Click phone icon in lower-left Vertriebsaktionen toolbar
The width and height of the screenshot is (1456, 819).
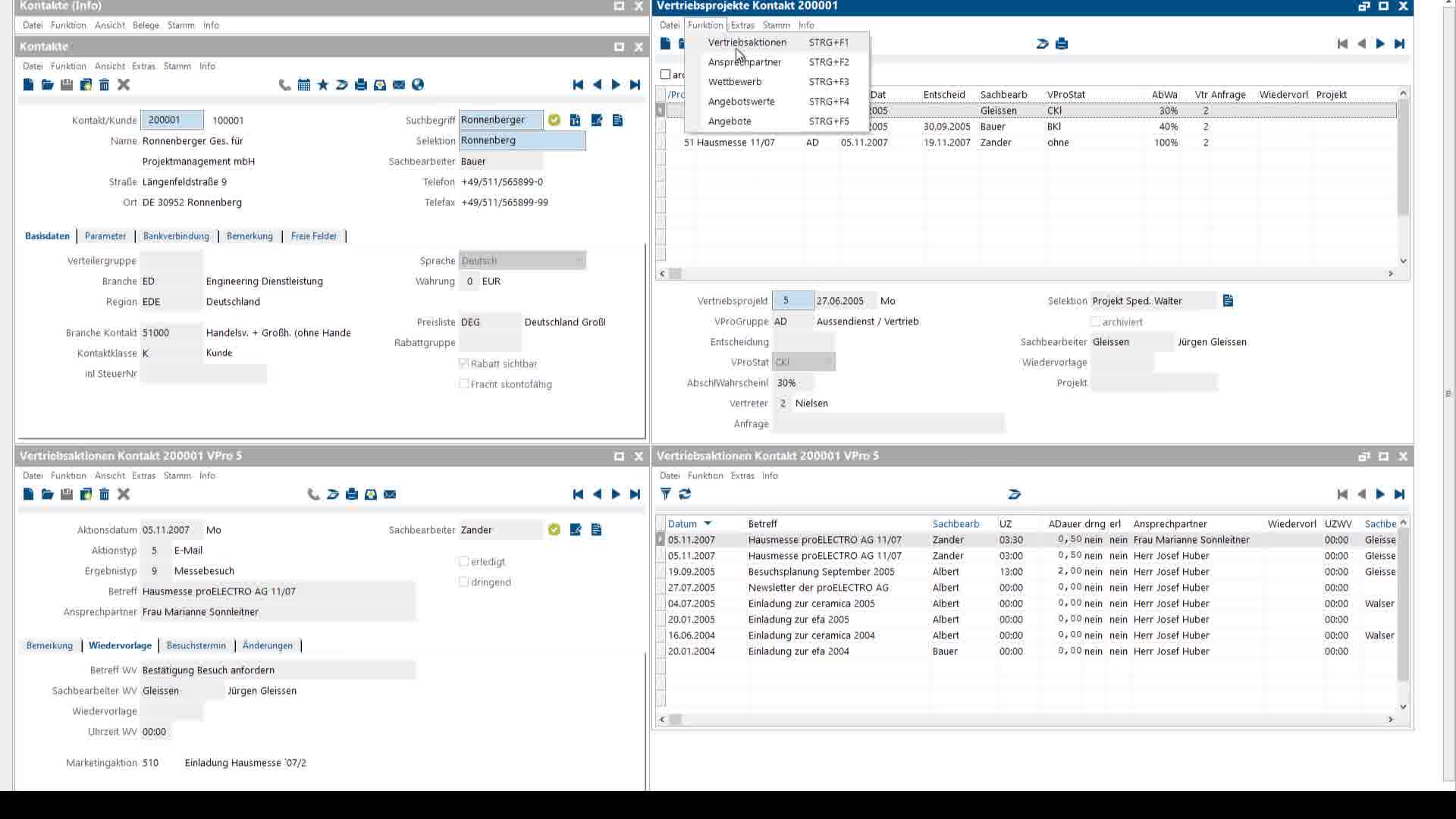pos(313,494)
